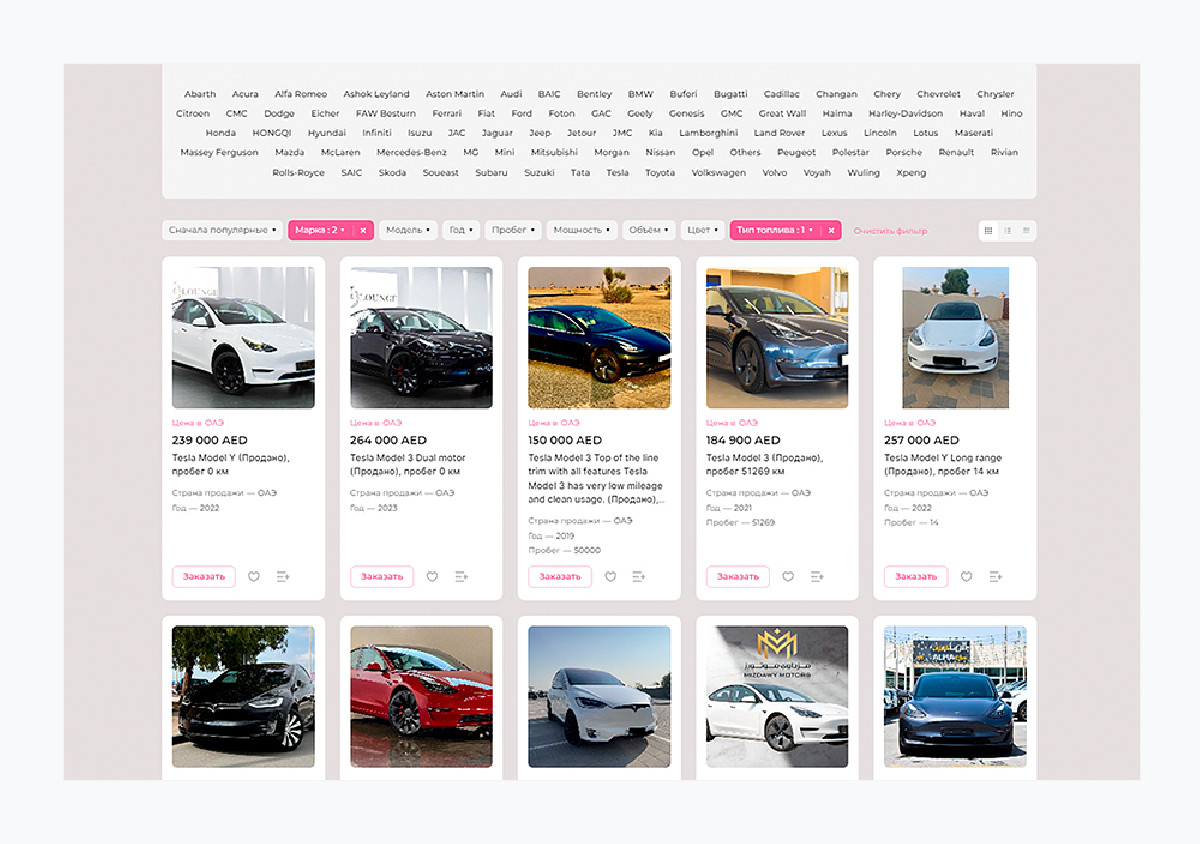The height and width of the screenshot is (844, 1200).
Task: Click the Очистить фильтр link
Action: click(x=890, y=231)
